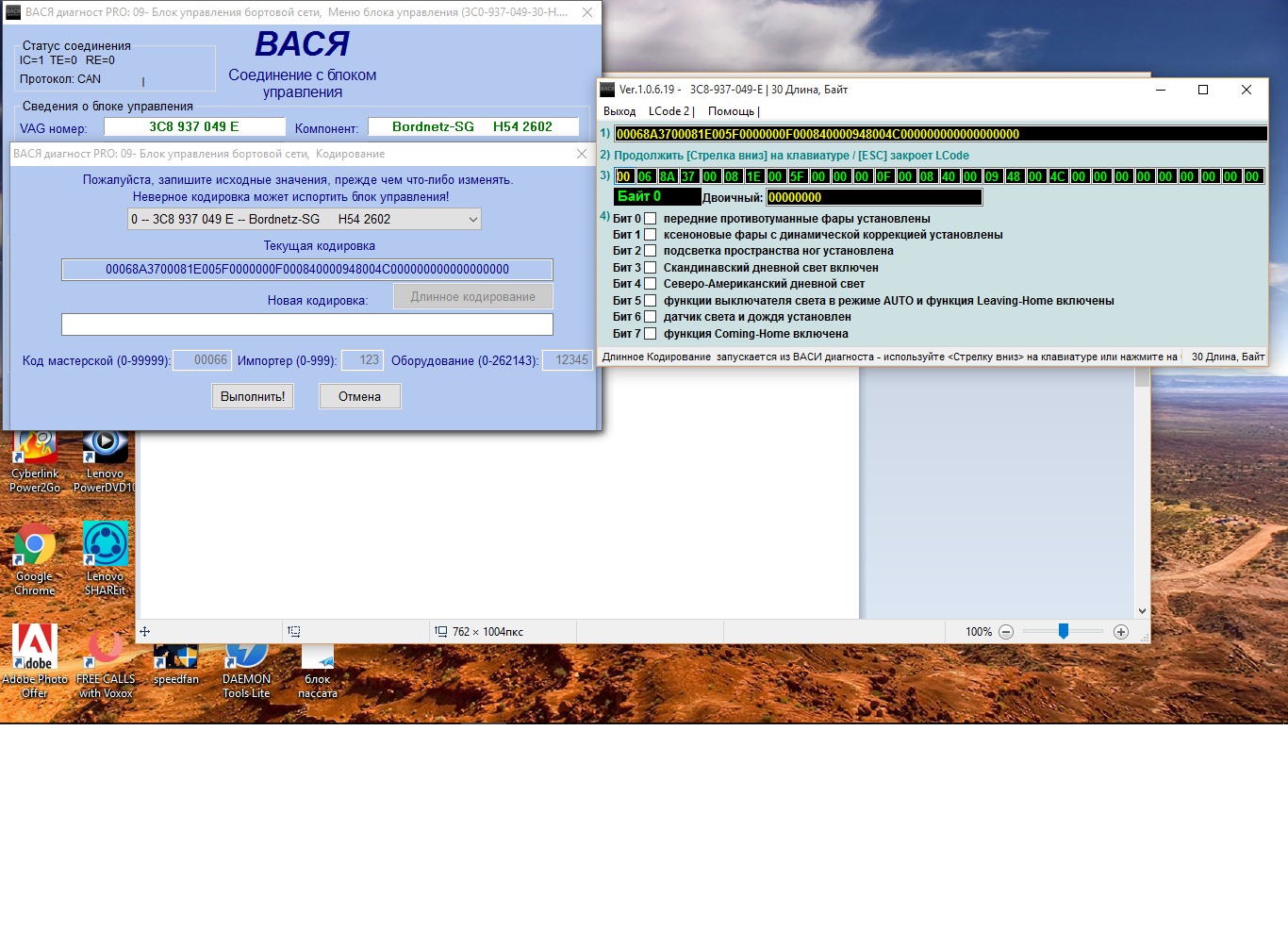The width and height of the screenshot is (1288, 947).
Task: Toggle Bit 3 Scandinavian daytime light checkbox
Action: point(650,268)
